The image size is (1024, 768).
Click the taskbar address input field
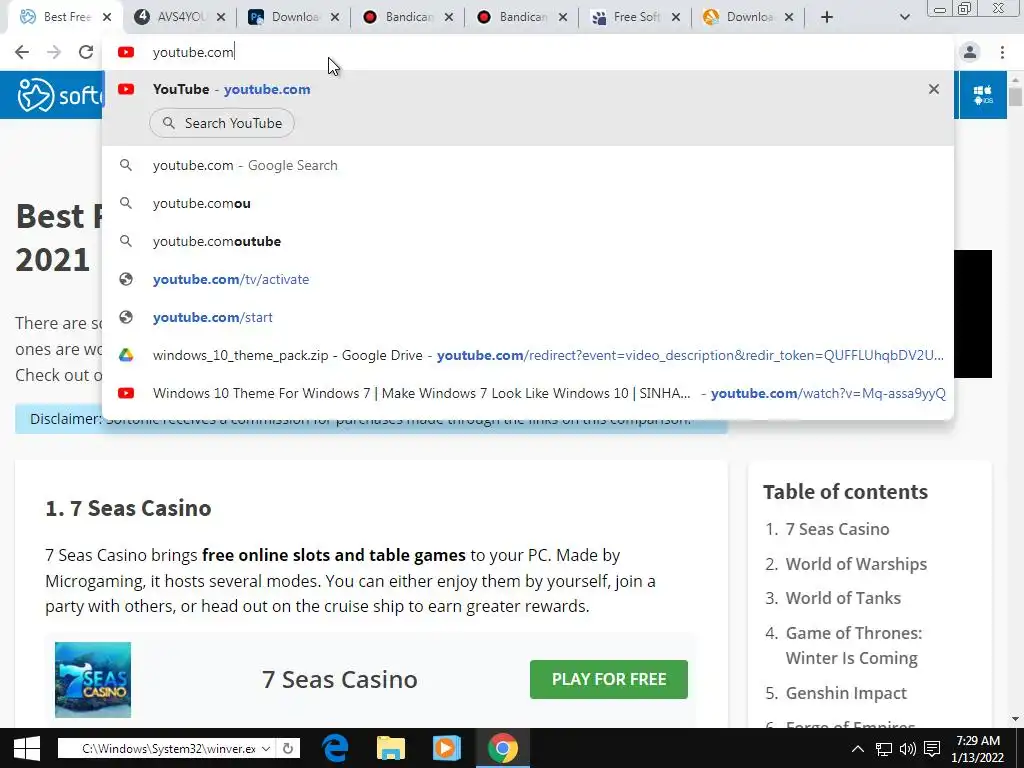[x=167, y=748]
